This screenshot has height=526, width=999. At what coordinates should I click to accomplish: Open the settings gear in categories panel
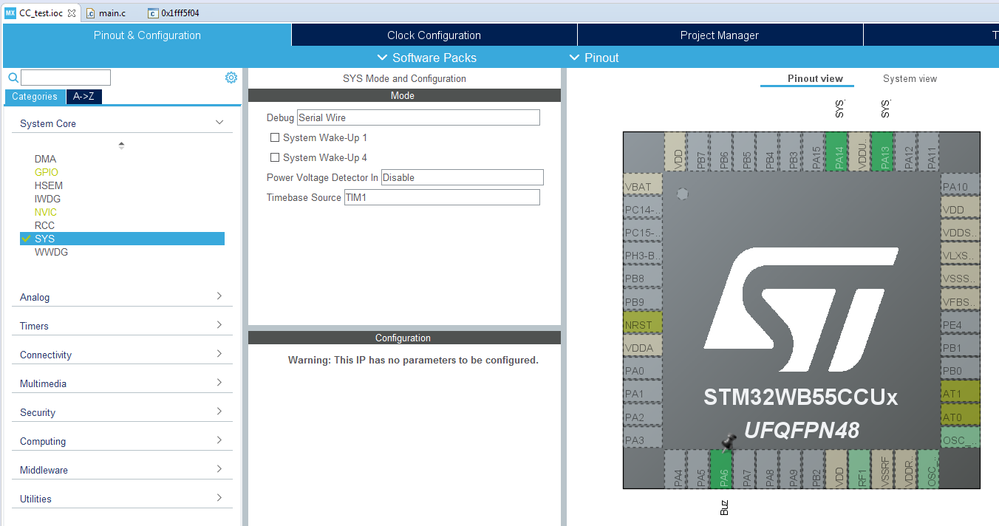point(231,78)
